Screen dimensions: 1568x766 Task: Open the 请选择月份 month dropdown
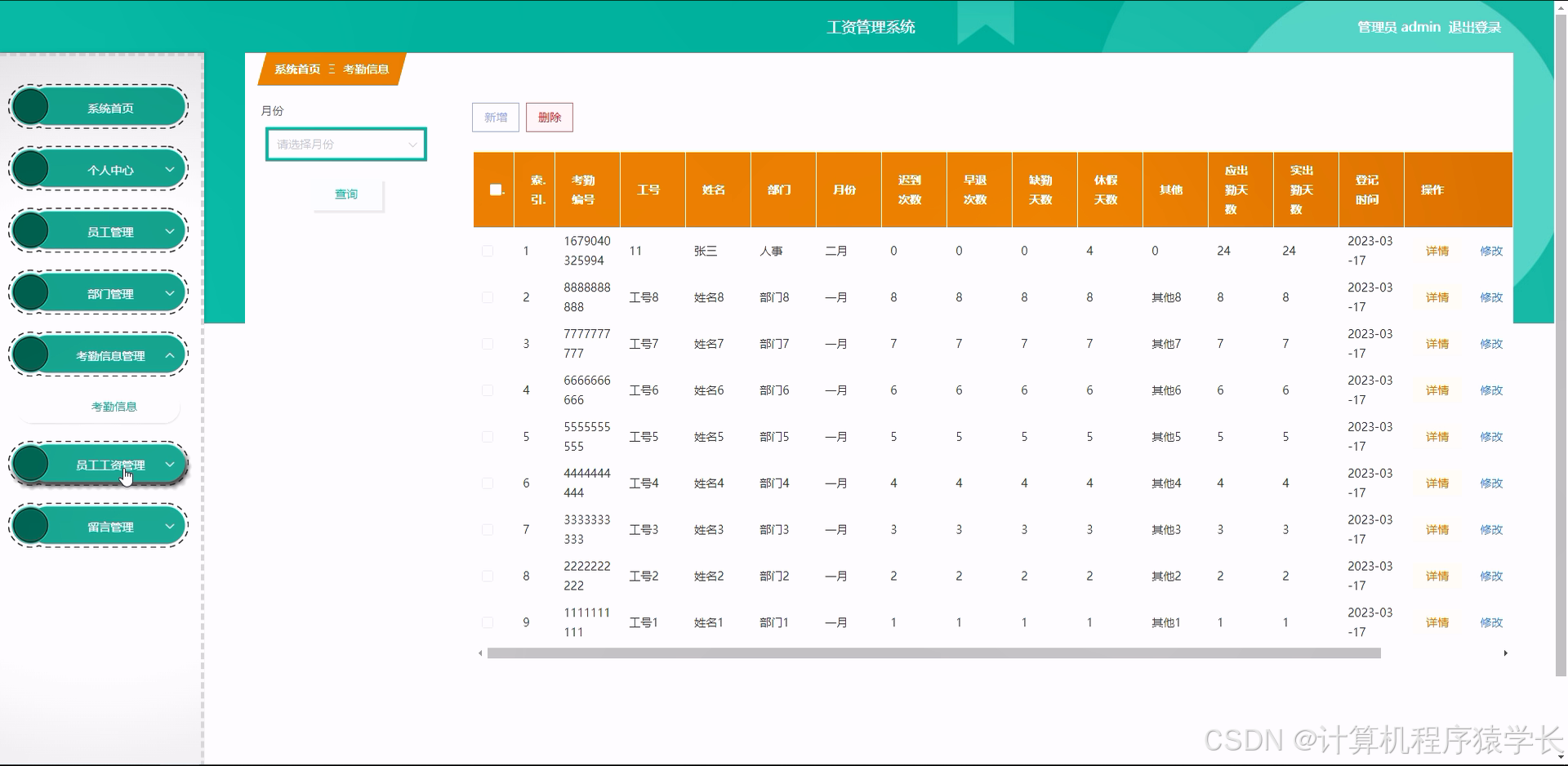coord(345,145)
